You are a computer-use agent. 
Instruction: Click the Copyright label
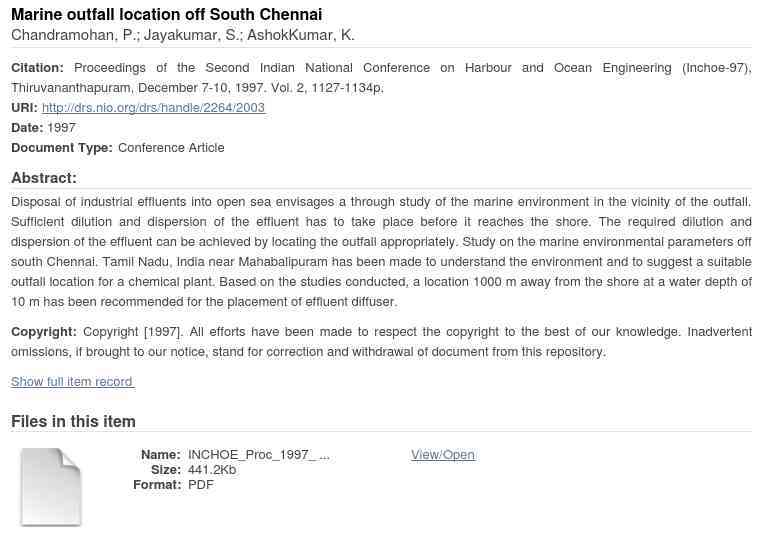[44, 332]
